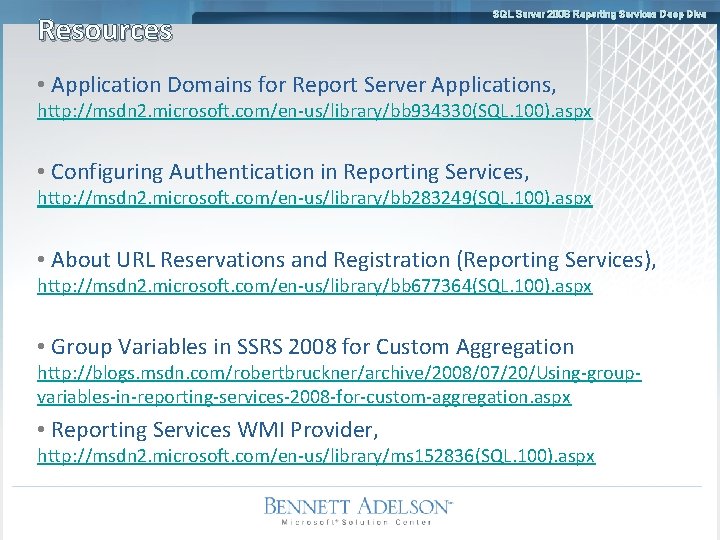Select the 'Resources' slide title
Viewport: 720px width, 540px height.
point(106,30)
